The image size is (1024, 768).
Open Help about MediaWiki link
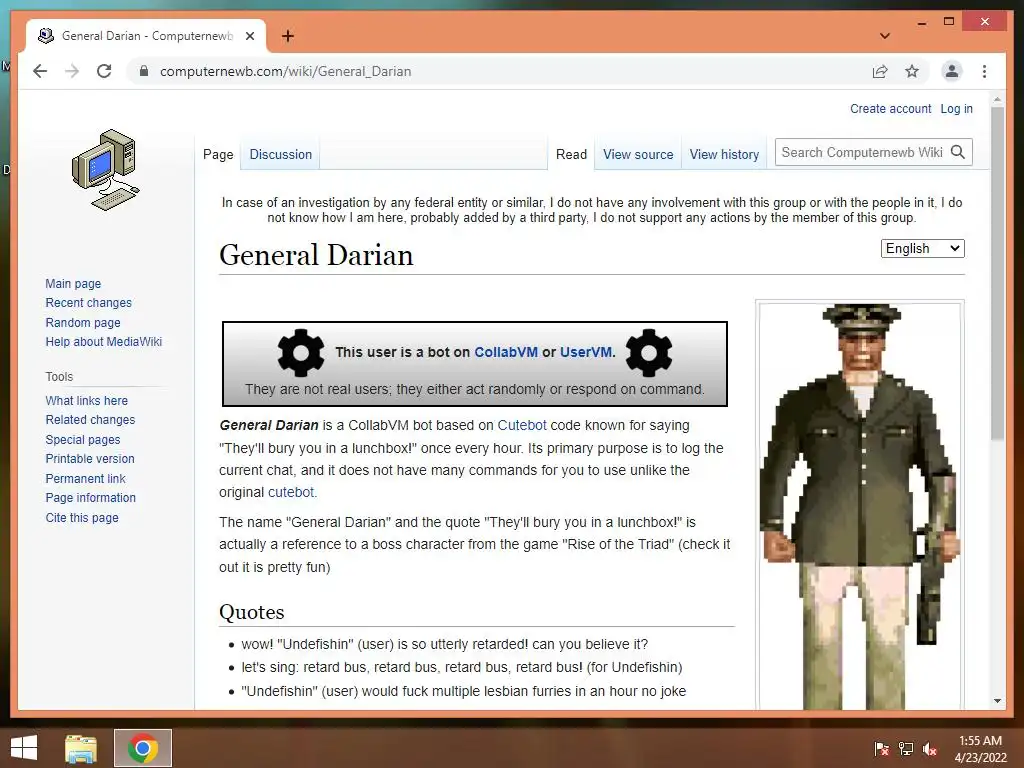(x=103, y=342)
